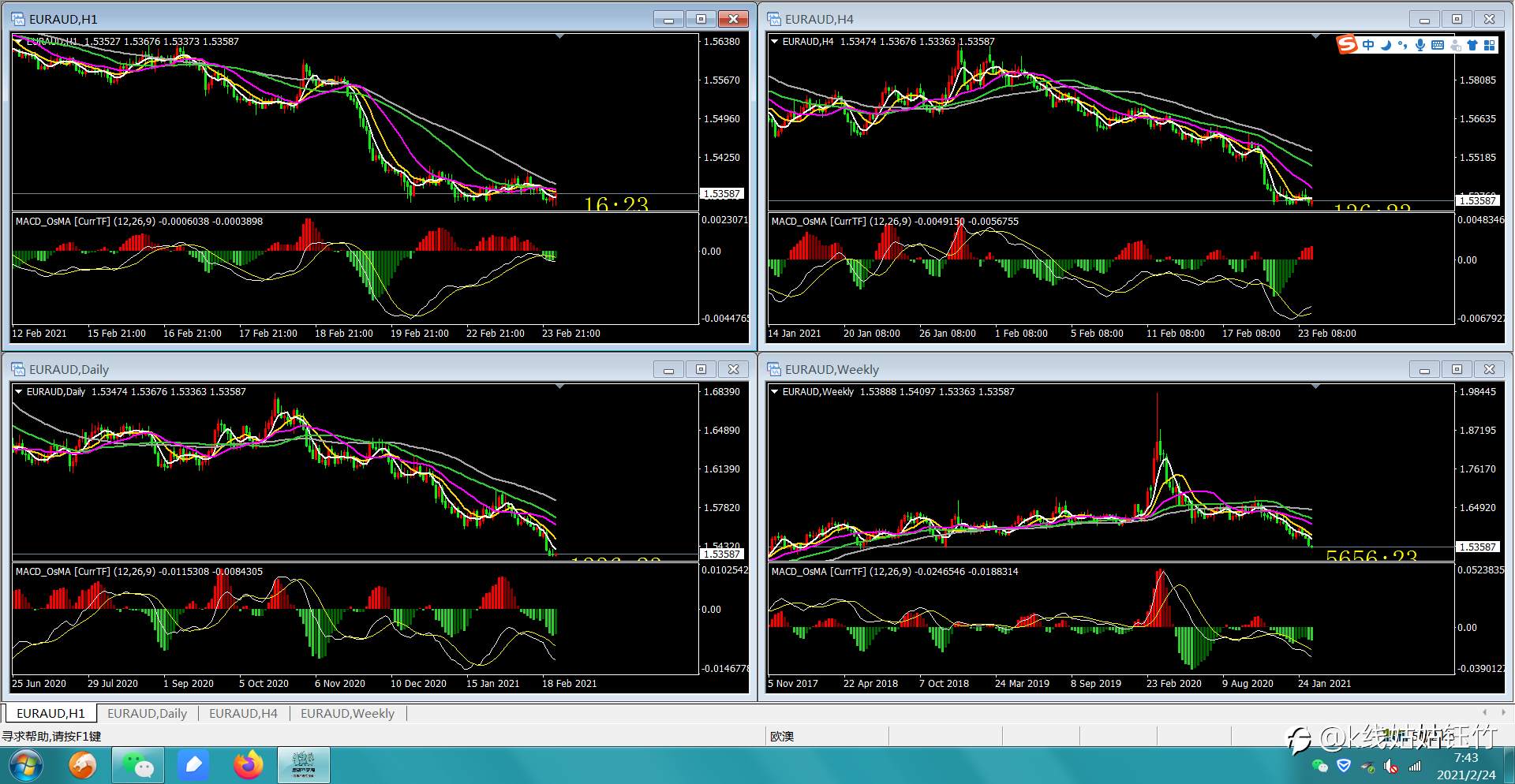Click the chart shift marker atop H1 chart
1515x784 pixels.
559,36
